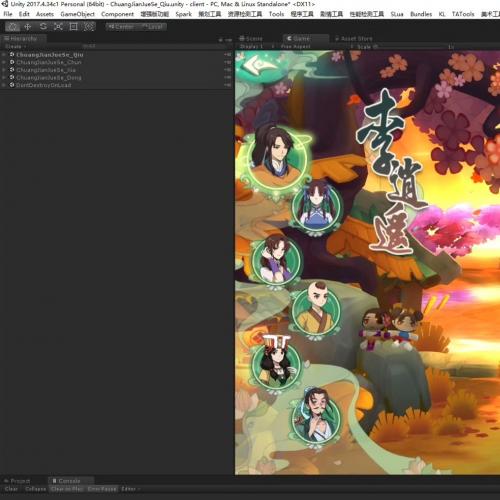Image resolution: width=500 pixels, height=500 pixels.
Task: Open the TATools menu
Action: (x=463, y=14)
